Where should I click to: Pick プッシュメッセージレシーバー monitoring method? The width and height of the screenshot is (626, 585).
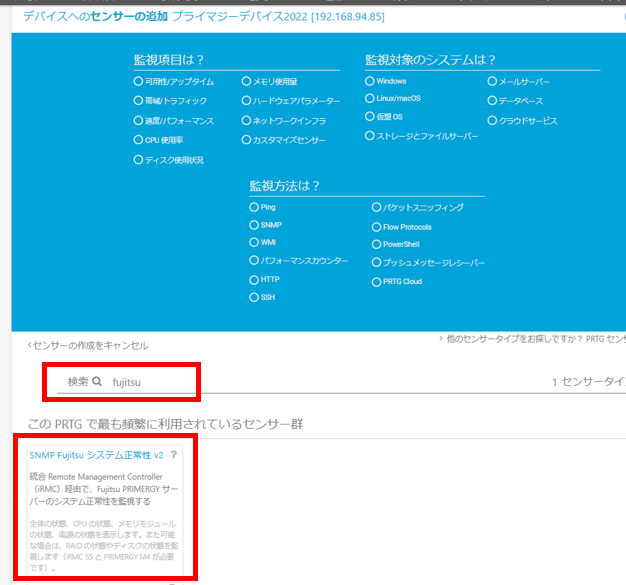376,262
